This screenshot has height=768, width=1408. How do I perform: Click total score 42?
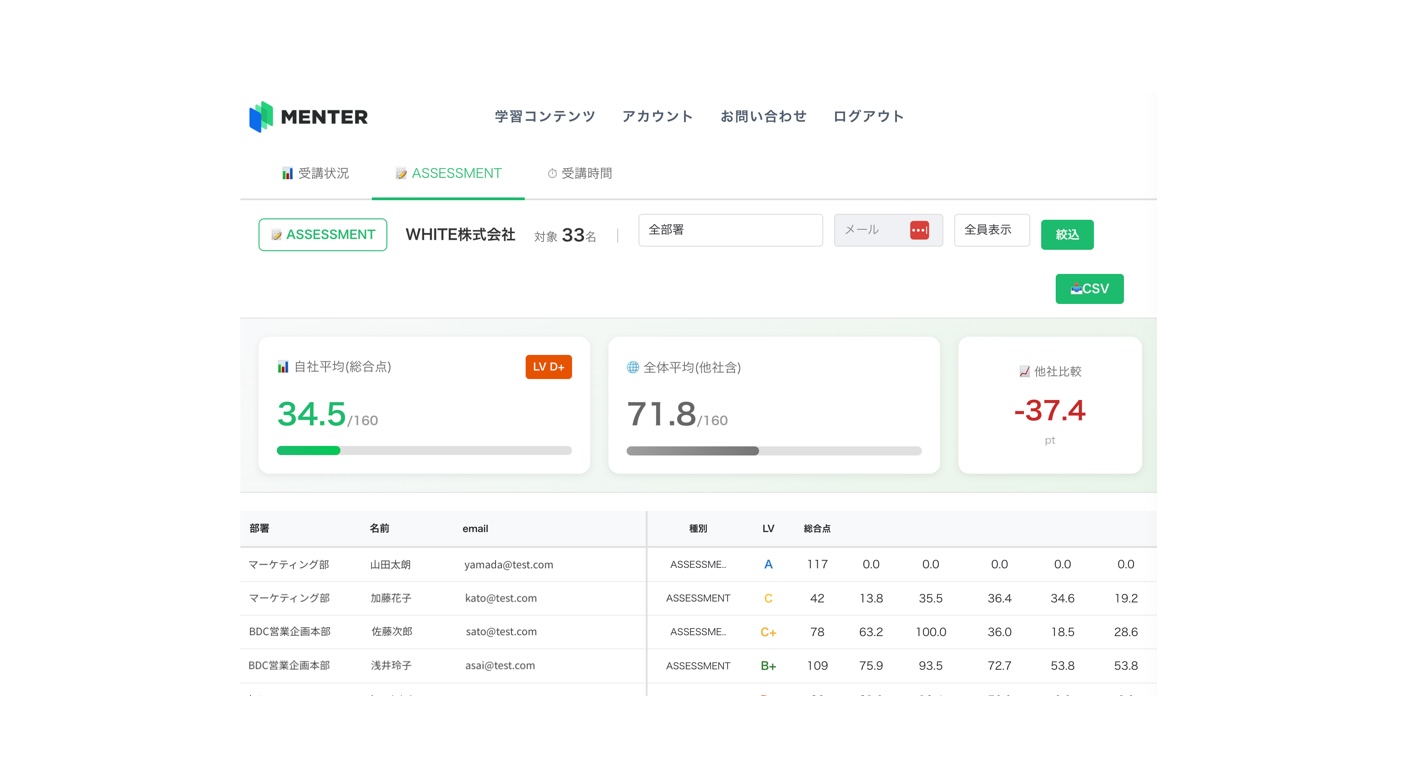[x=817, y=598]
